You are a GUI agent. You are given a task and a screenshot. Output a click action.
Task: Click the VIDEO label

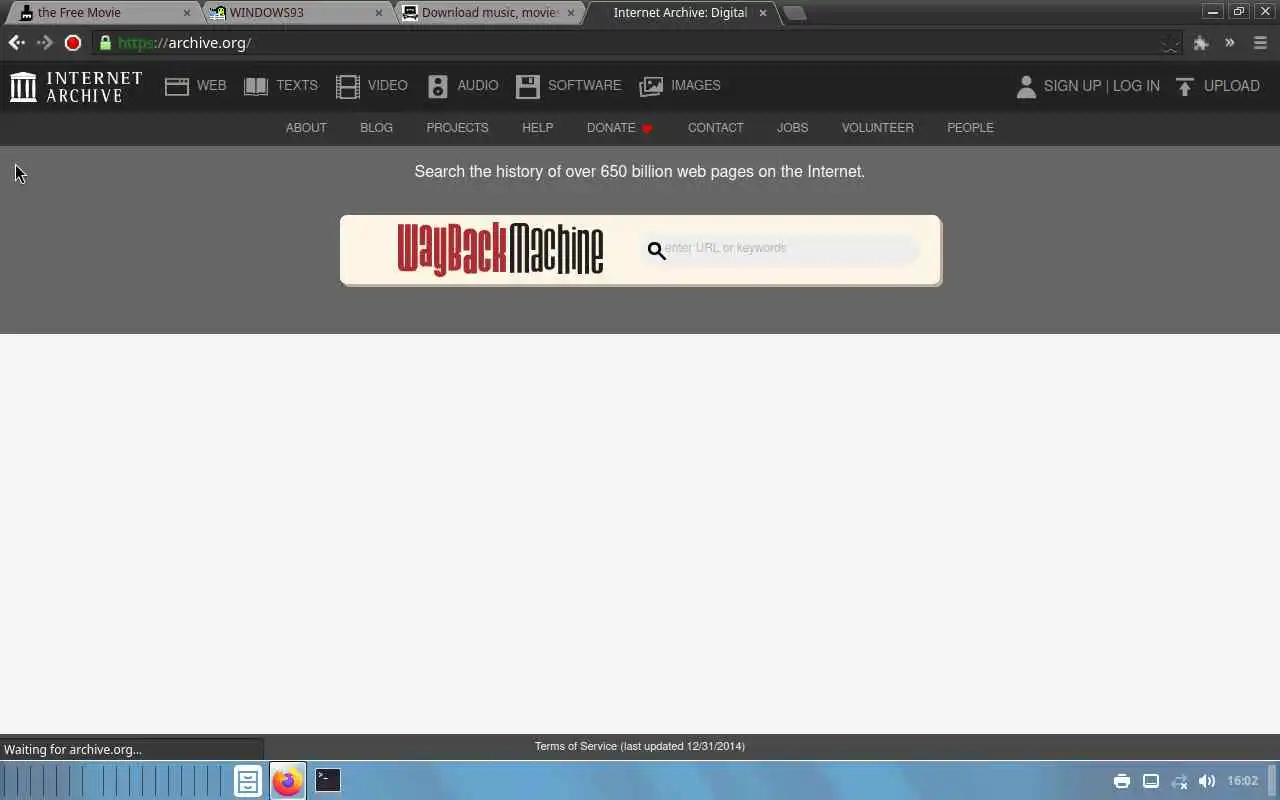click(387, 86)
